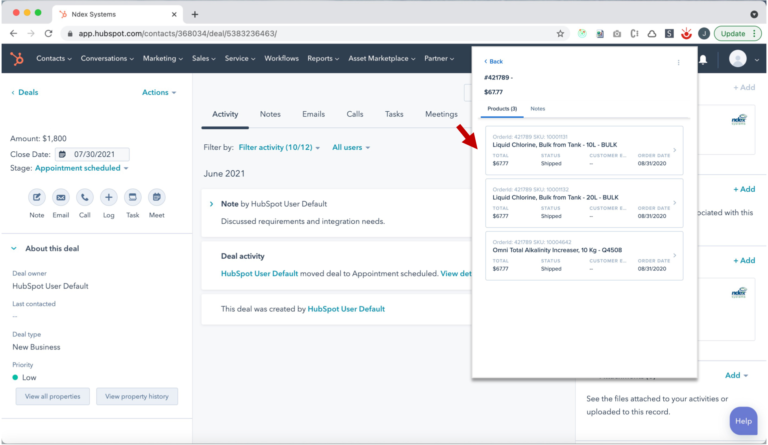Open the Partner navigation menu
The height and width of the screenshot is (445, 768).
(439, 59)
